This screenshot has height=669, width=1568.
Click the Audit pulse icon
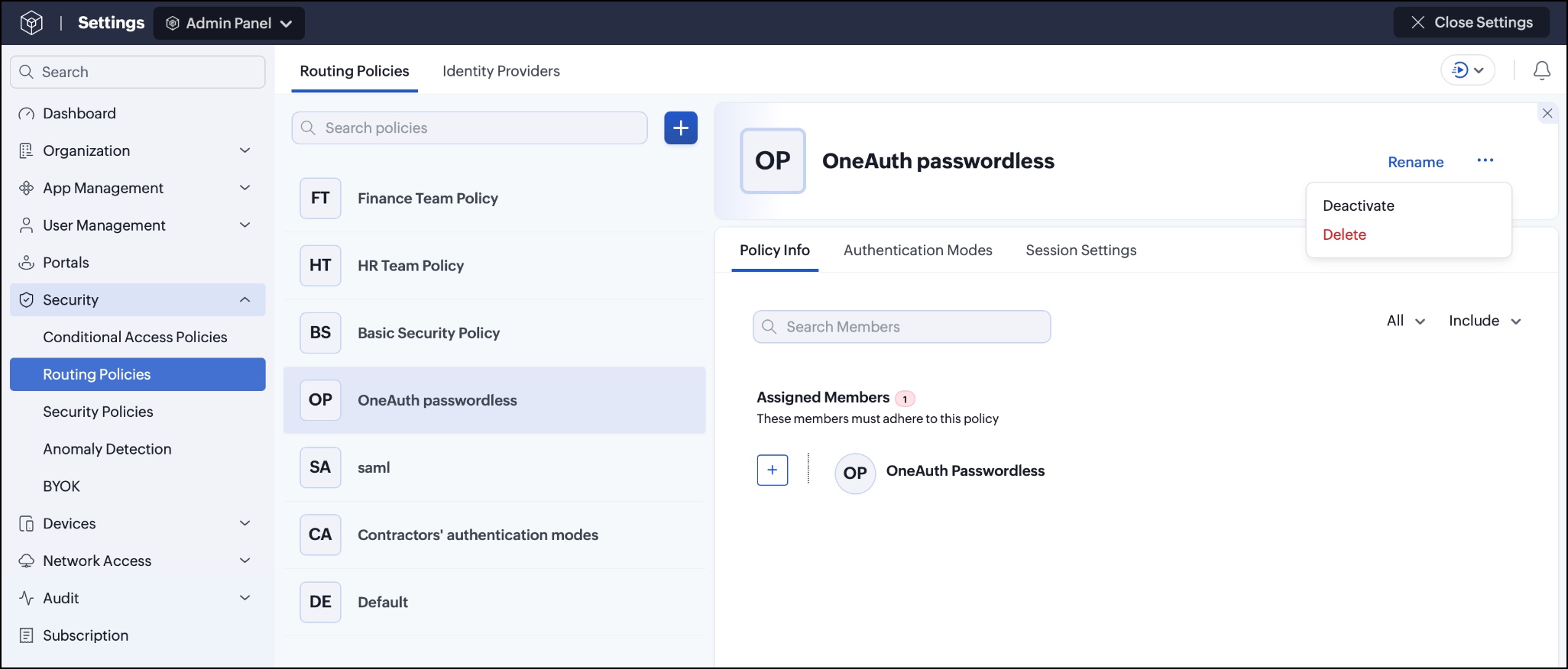point(27,598)
